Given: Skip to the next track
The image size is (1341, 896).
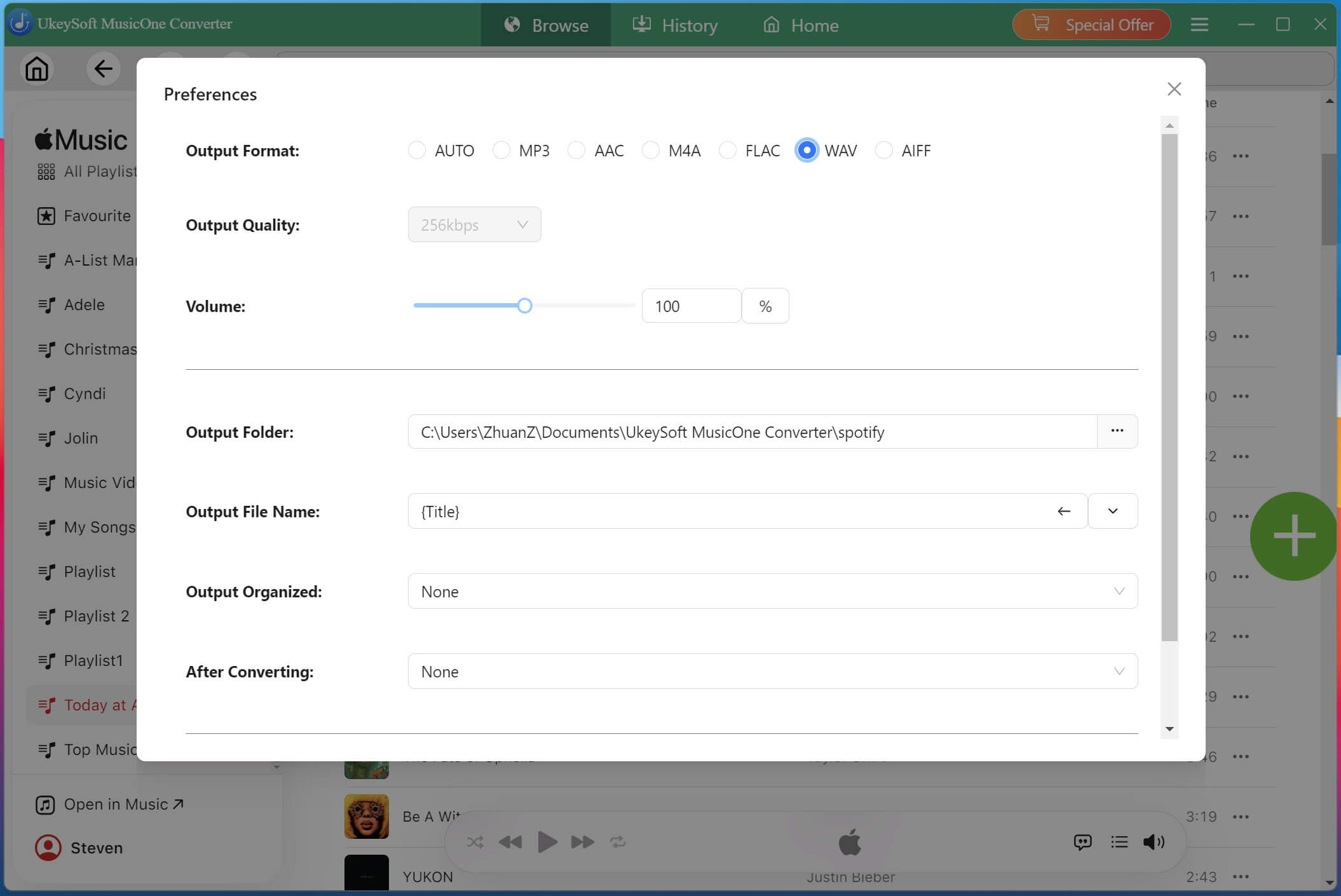Looking at the screenshot, I should (583, 842).
